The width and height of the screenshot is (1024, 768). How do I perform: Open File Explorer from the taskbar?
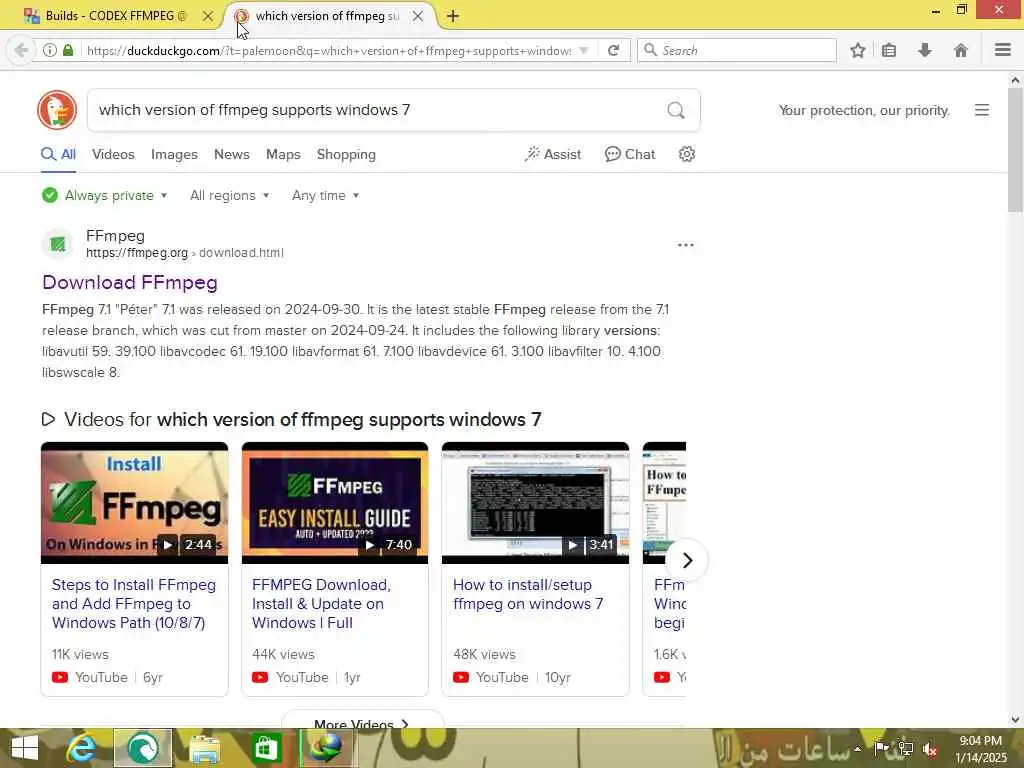[x=204, y=748]
